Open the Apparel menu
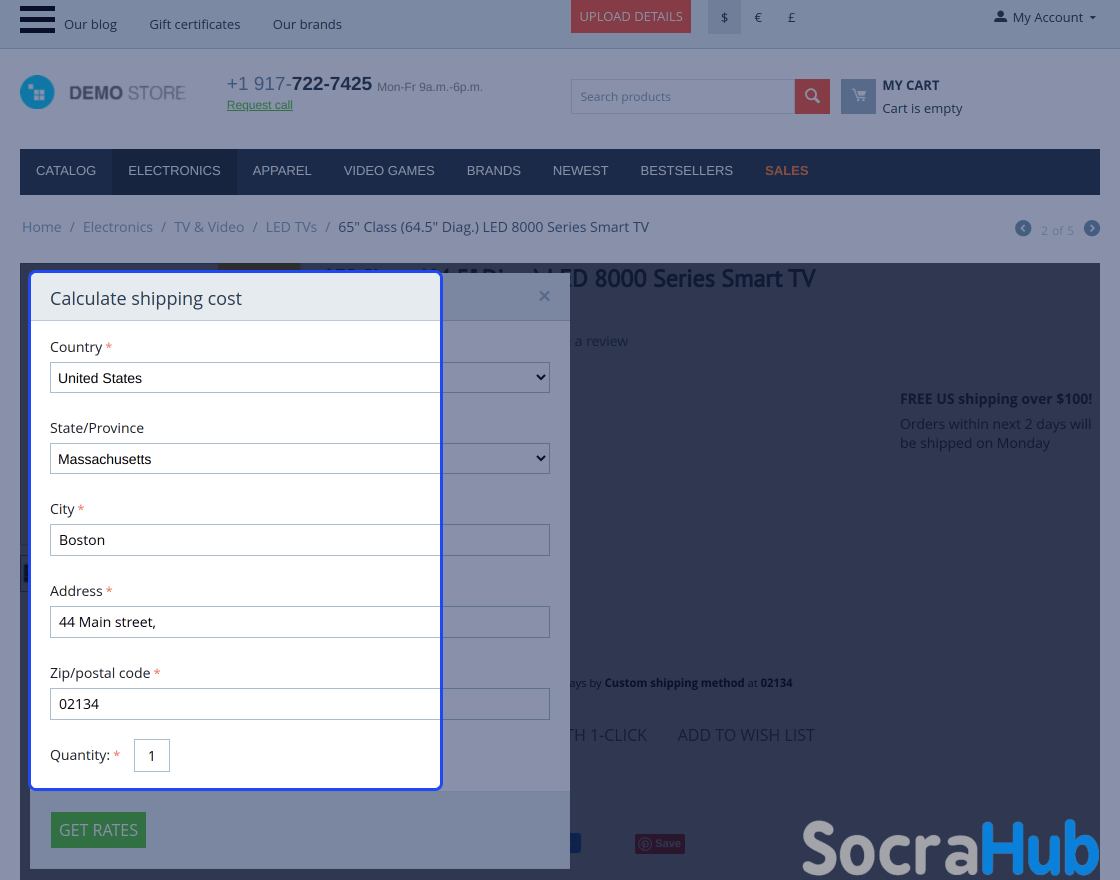The image size is (1120, 880). pyautogui.click(x=281, y=171)
